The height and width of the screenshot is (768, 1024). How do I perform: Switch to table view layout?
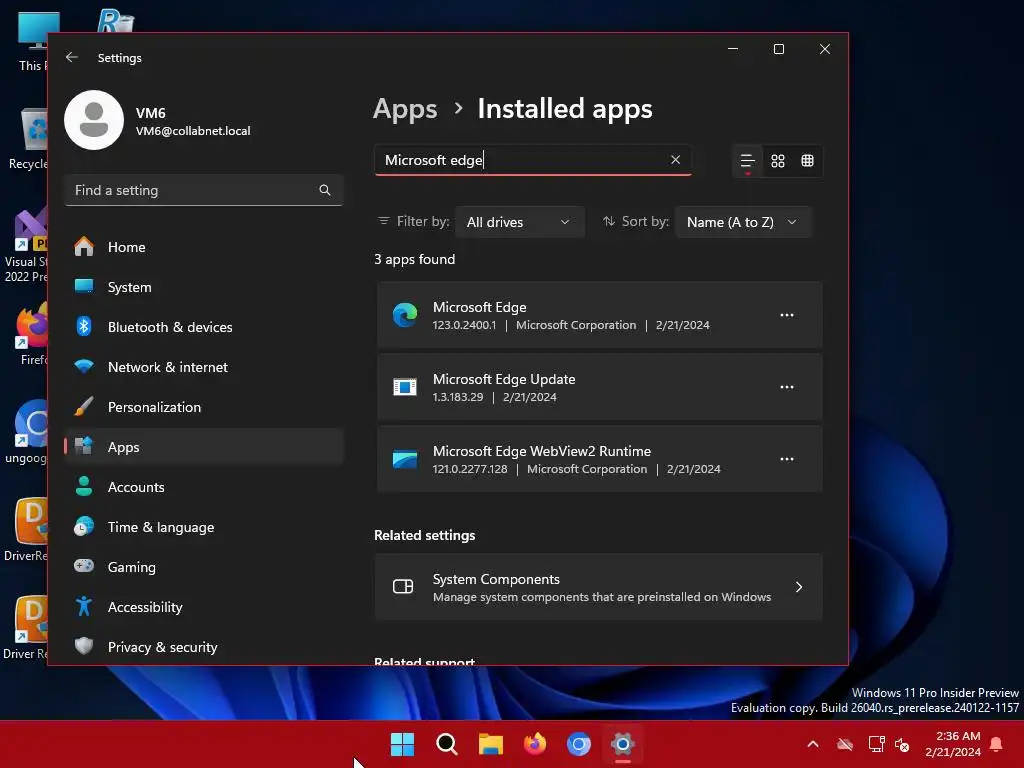[x=808, y=161]
